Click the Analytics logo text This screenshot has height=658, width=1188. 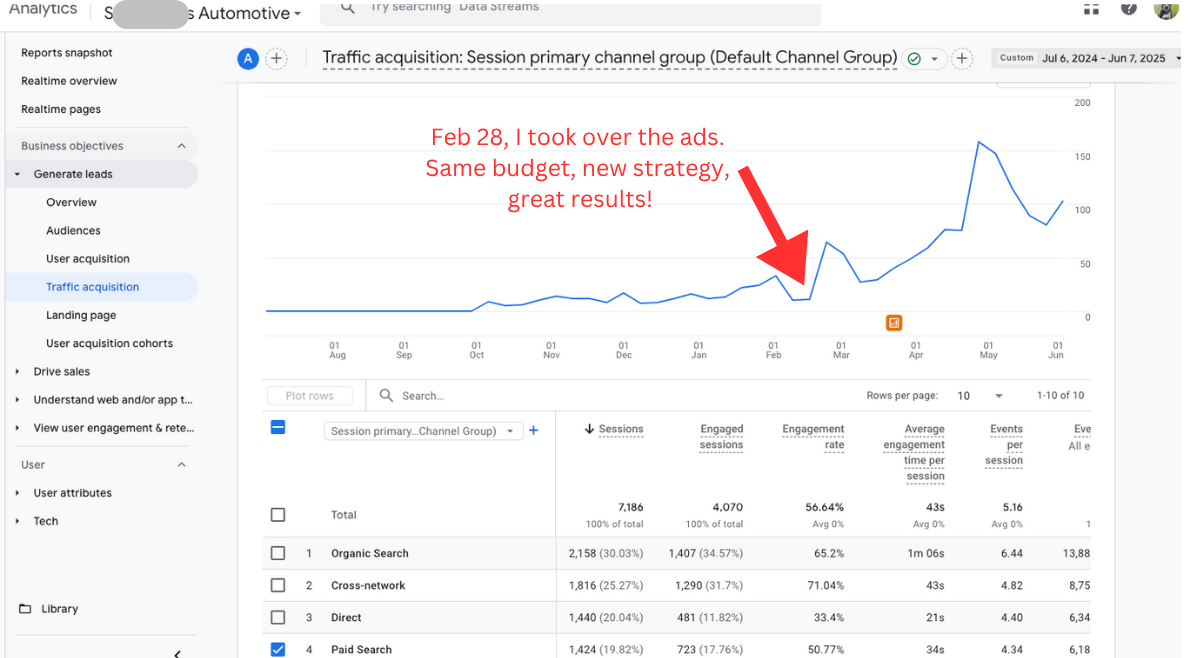tap(43, 9)
